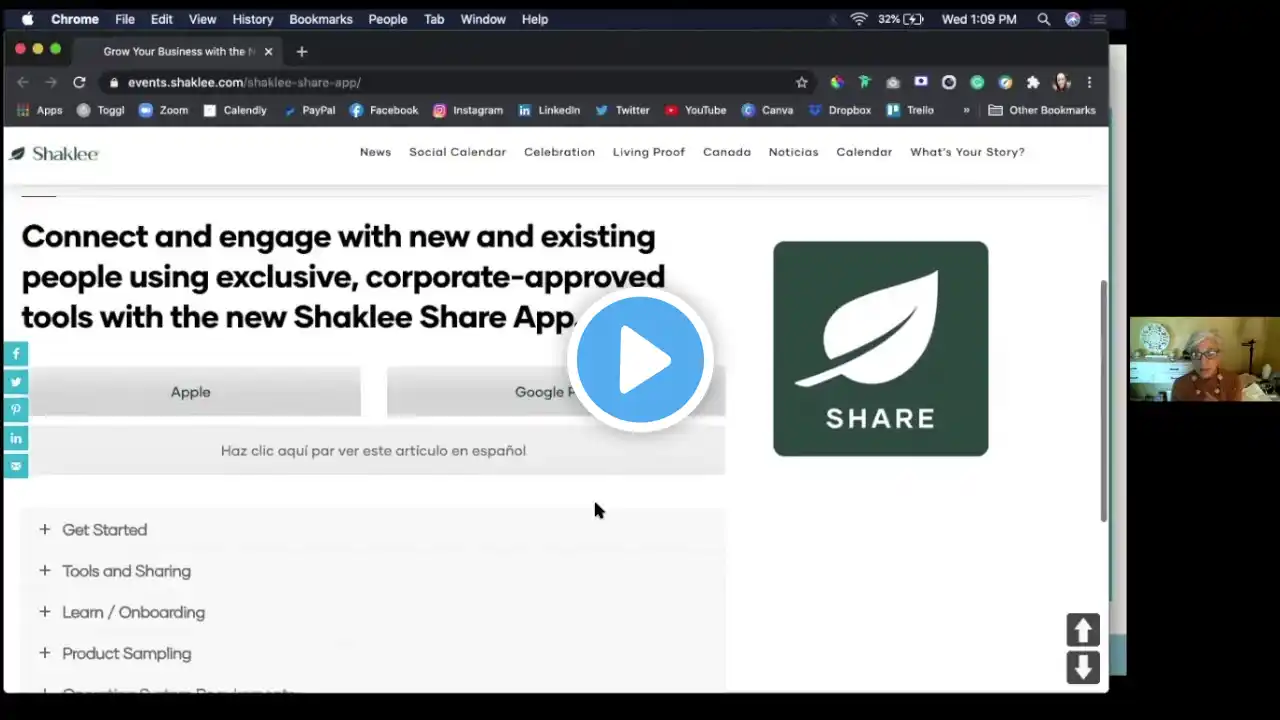Screen dimensions: 1280x720
Task: Open the Chrome profile avatar
Action: (1062, 82)
